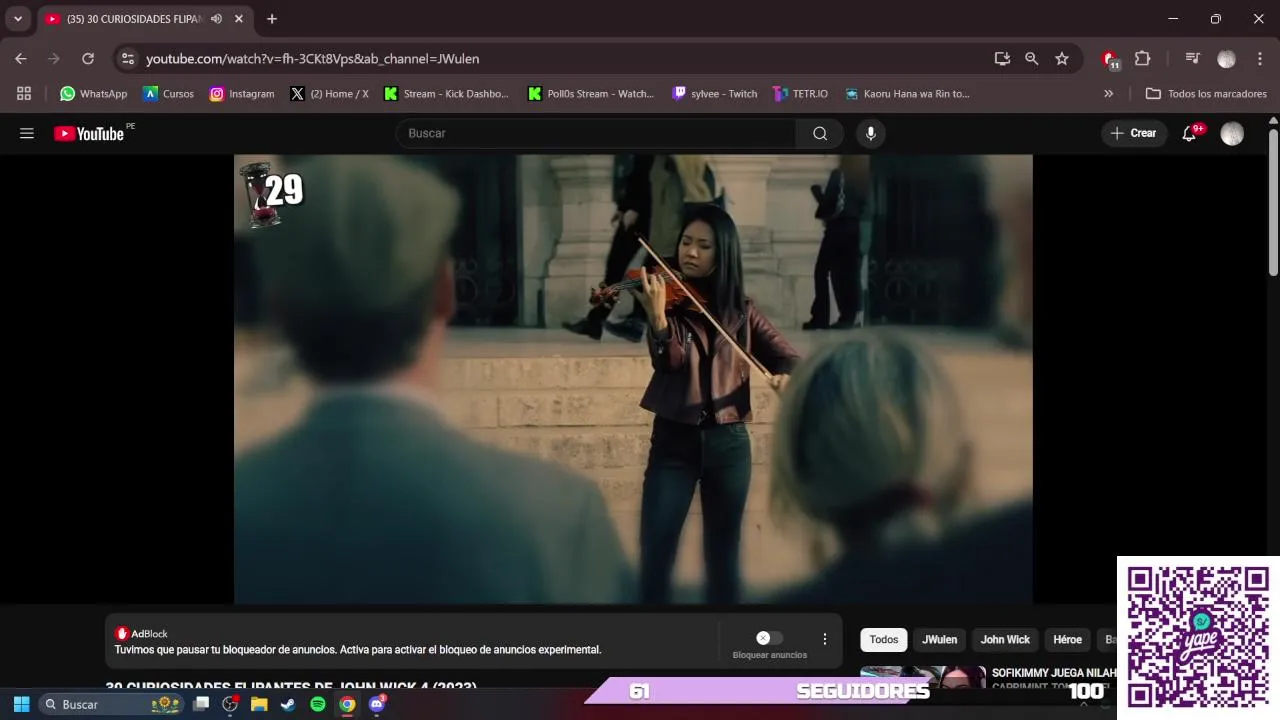Open YouTube notifications bell
This screenshot has width=1280, height=720.
point(1189,133)
